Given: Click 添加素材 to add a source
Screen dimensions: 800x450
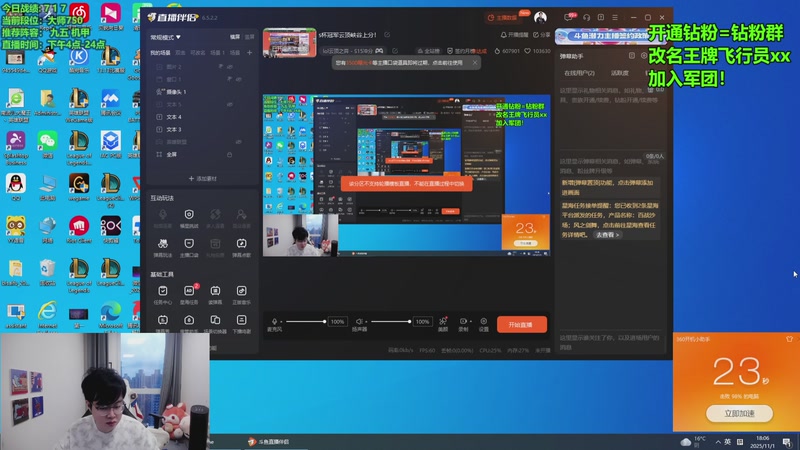Looking at the screenshot, I should tap(203, 179).
